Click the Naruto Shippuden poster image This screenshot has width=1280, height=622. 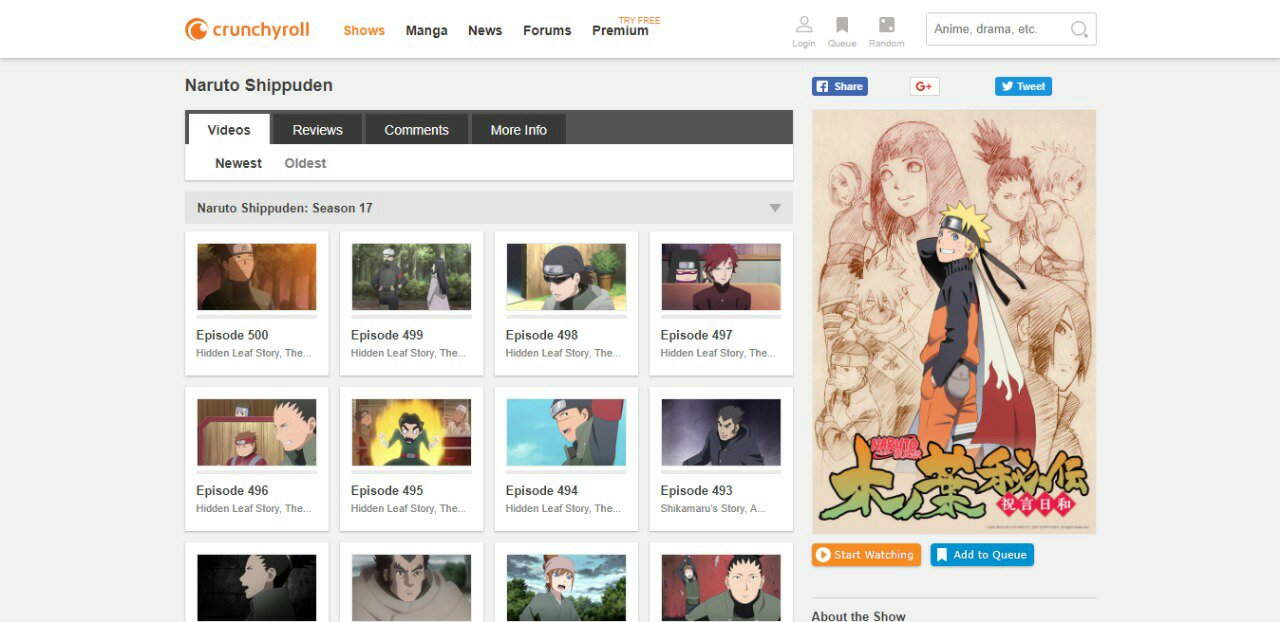(954, 322)
